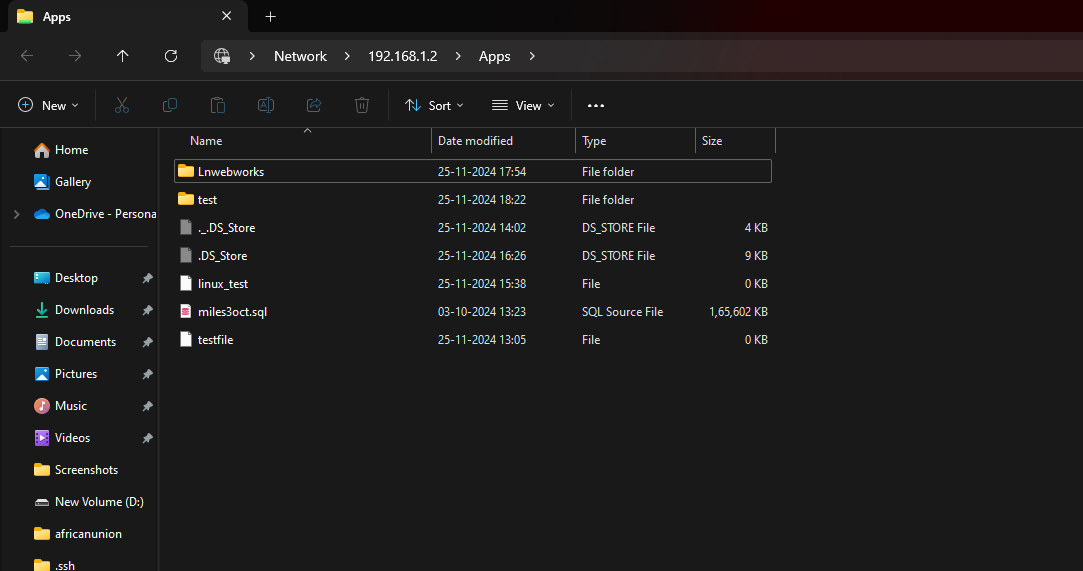Viewport: 1083px width, 571px height.
Task: Open the New item dropdown
Action: click(48, 105)
